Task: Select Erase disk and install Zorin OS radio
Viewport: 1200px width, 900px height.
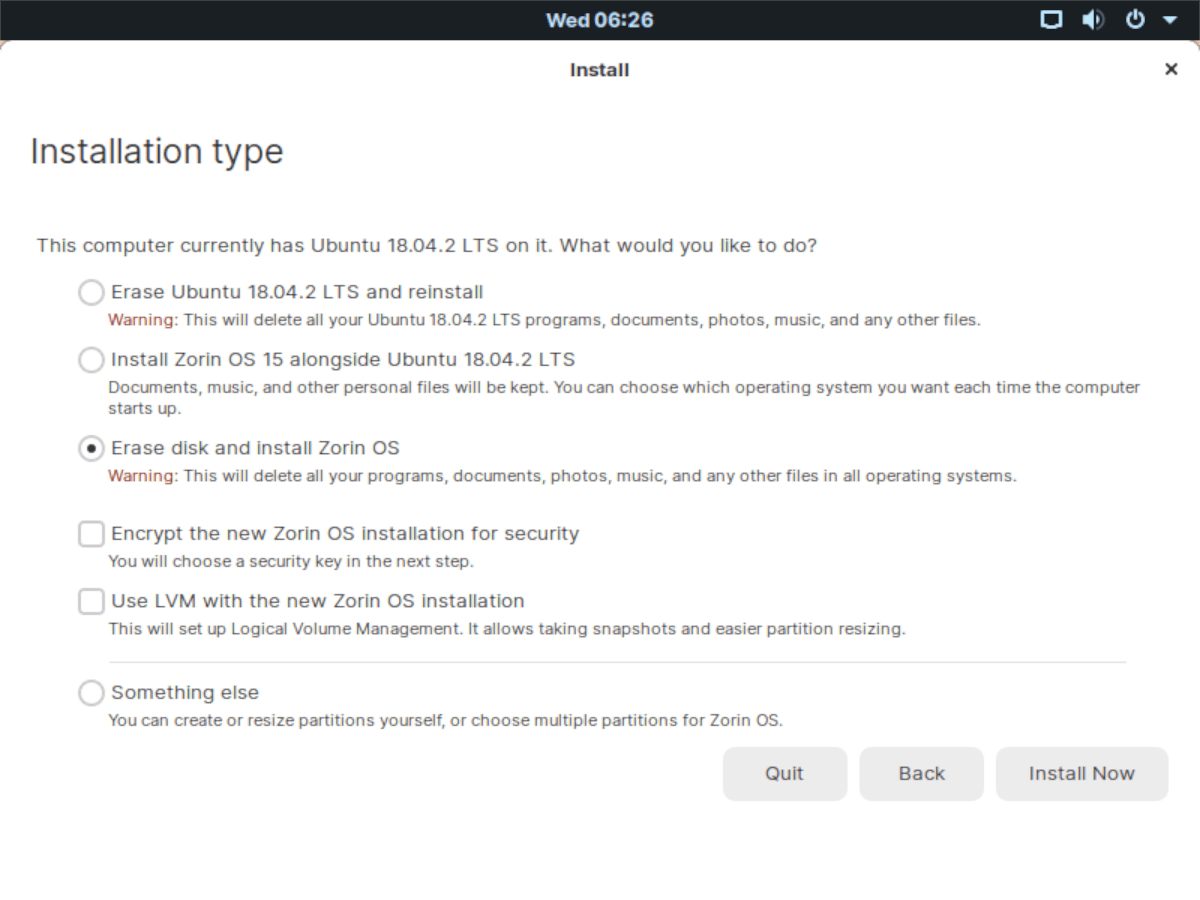Action: (91, 449)
